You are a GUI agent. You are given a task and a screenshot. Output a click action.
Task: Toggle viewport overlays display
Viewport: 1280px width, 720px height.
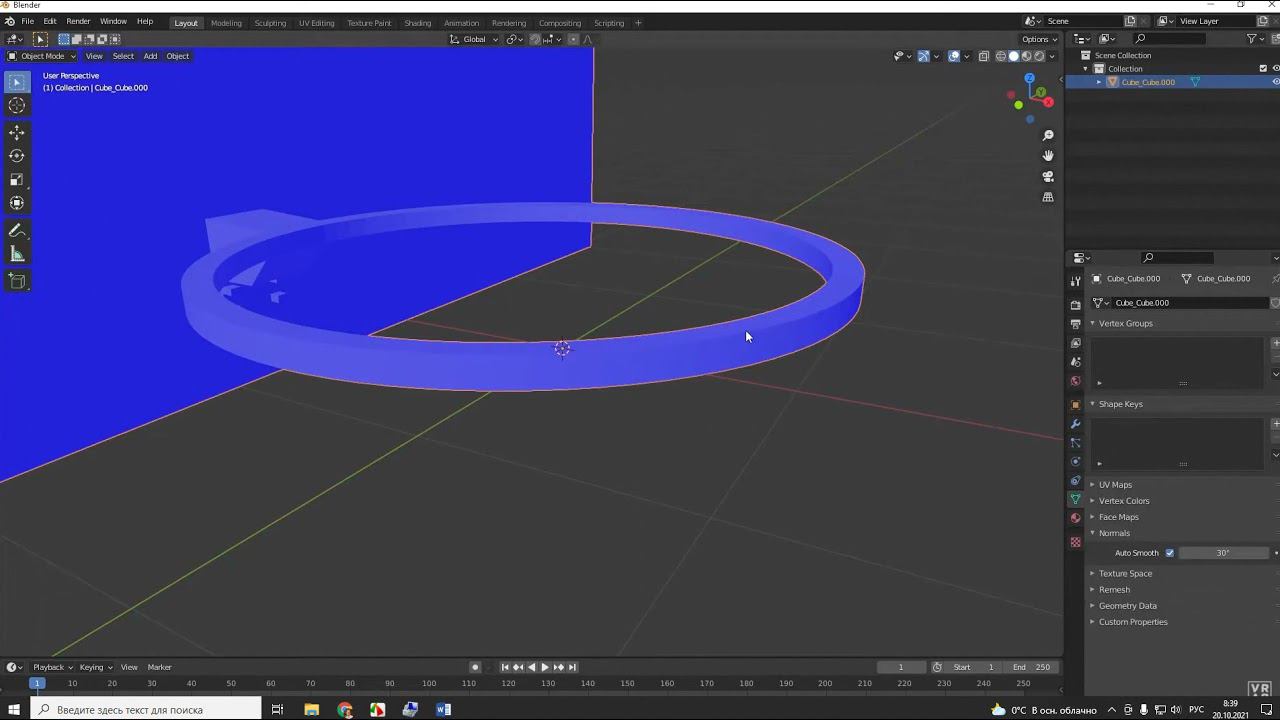click(954, 56)
